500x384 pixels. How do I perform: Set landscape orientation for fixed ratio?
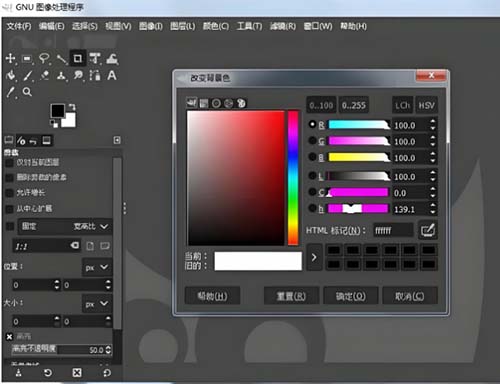(x=105, y=246)
